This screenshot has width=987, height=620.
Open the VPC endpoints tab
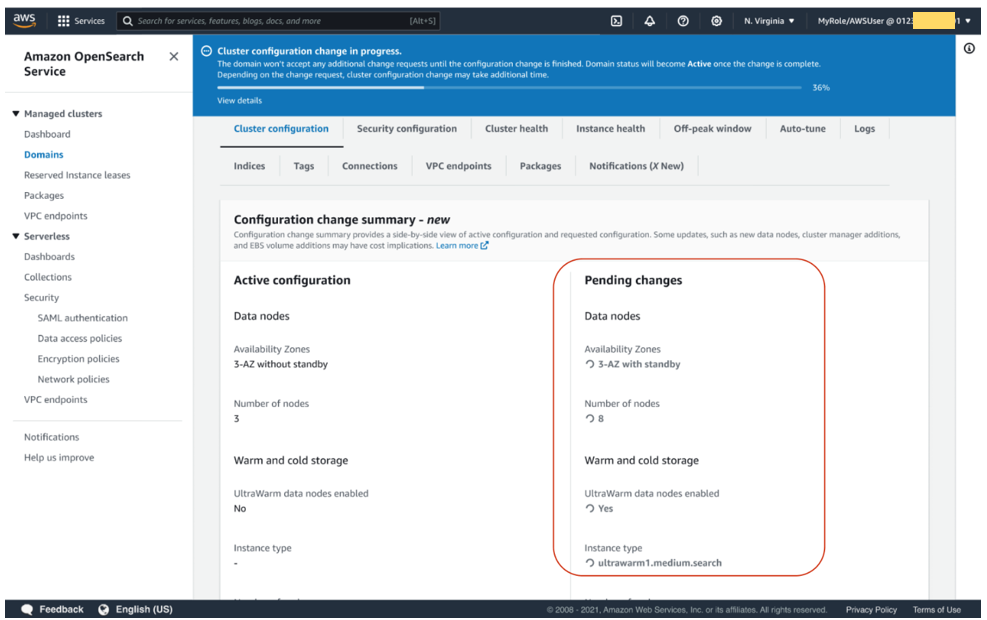coord(458,166)
